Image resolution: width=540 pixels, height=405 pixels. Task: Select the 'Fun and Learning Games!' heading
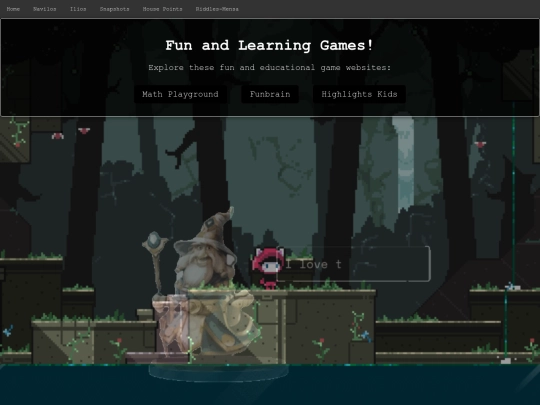click(x=270, y=45)
